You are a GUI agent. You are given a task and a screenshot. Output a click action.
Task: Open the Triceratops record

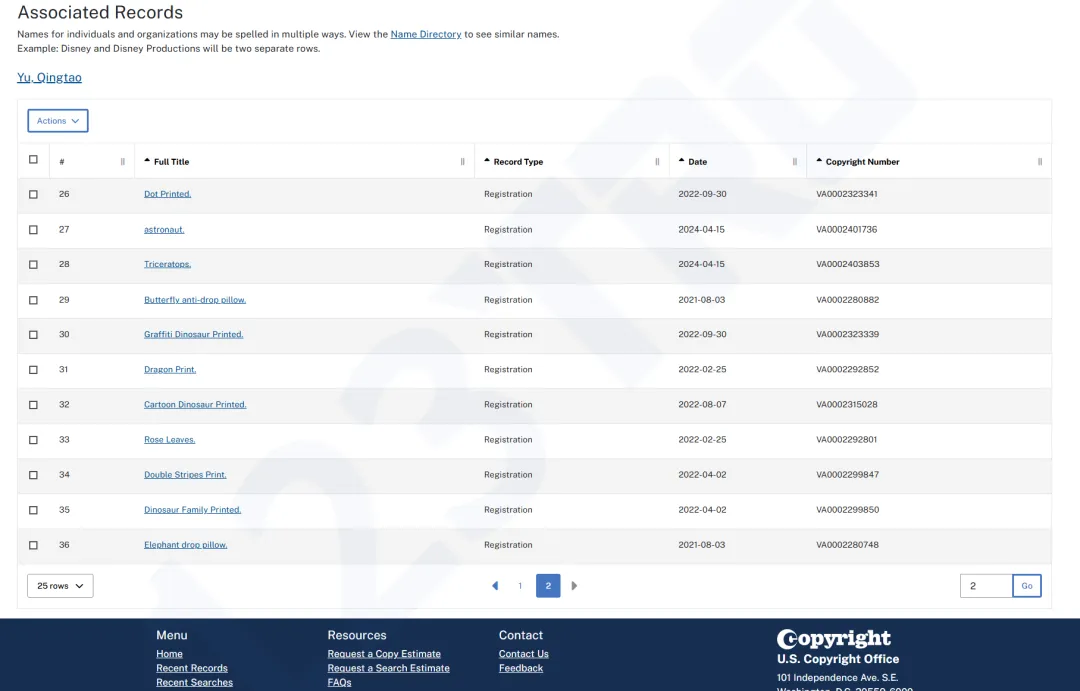[x=167, y=264]
